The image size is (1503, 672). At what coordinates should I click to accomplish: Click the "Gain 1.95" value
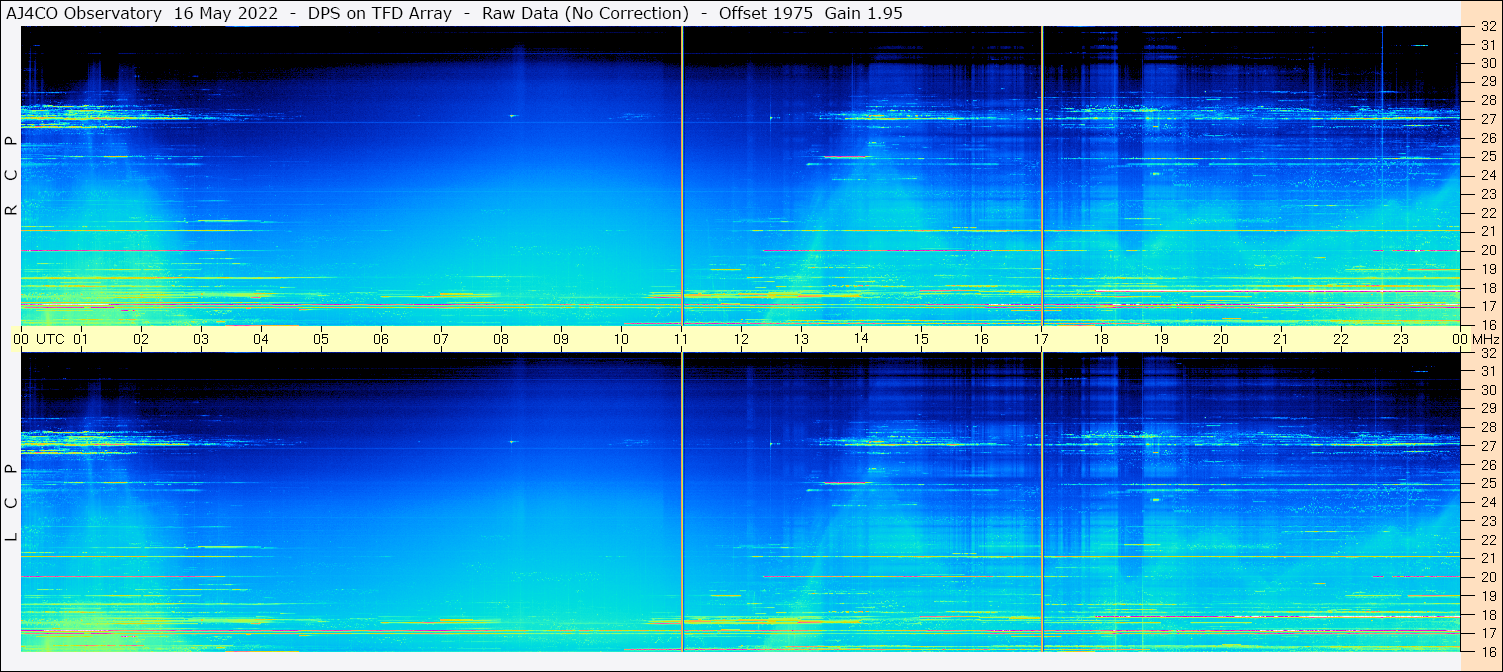(863, 13)
